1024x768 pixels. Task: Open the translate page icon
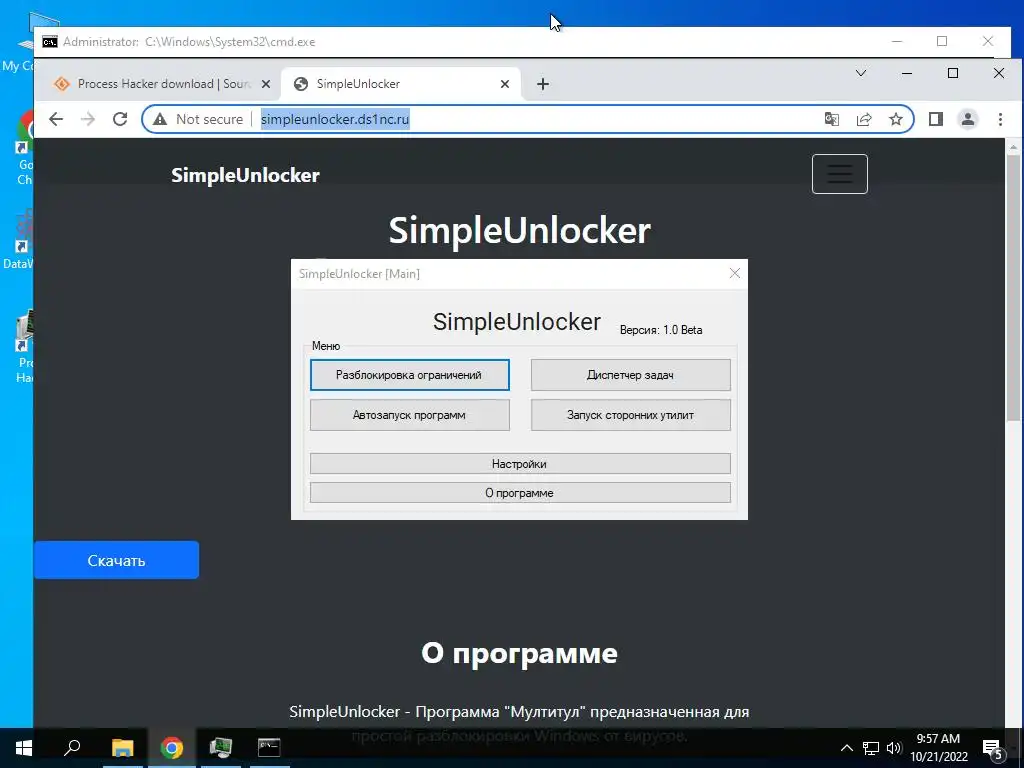[x=831, y=119]
